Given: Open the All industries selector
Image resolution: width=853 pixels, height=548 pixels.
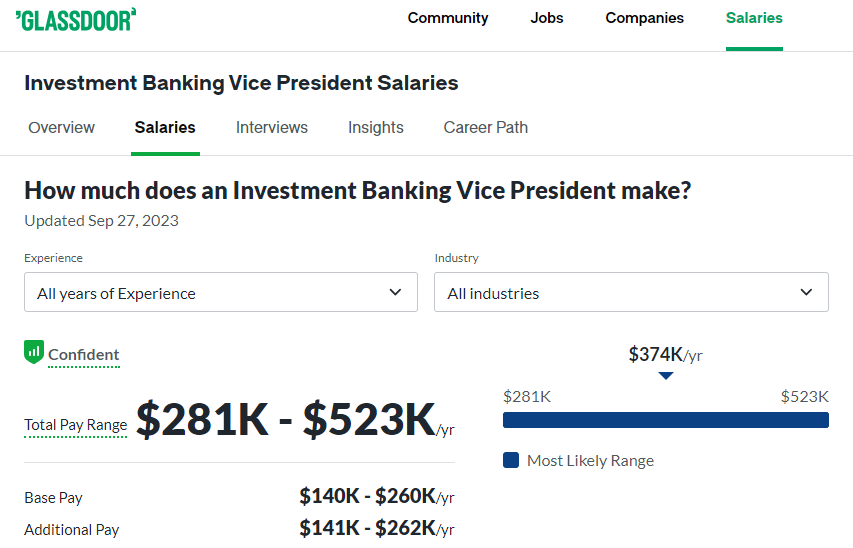Looking at the screenshot, I should click(x=631, y=292).
